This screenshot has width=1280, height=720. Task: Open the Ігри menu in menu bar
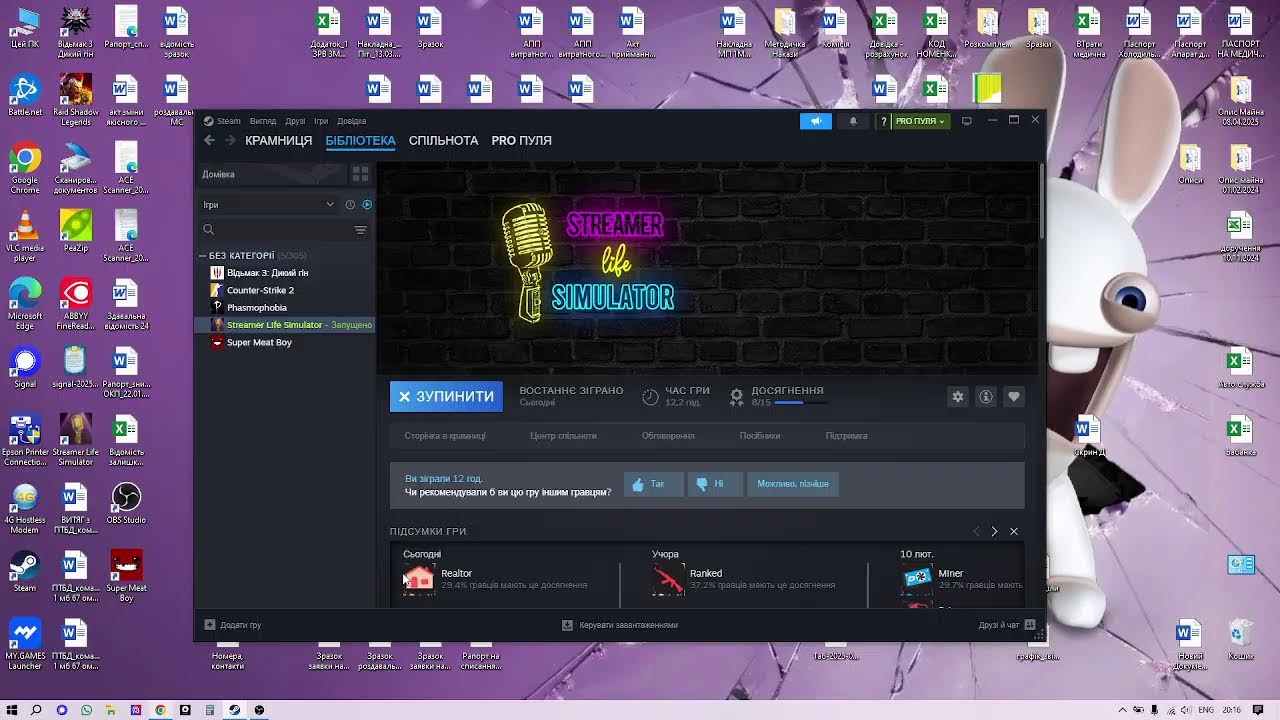[x=321, y=121]
